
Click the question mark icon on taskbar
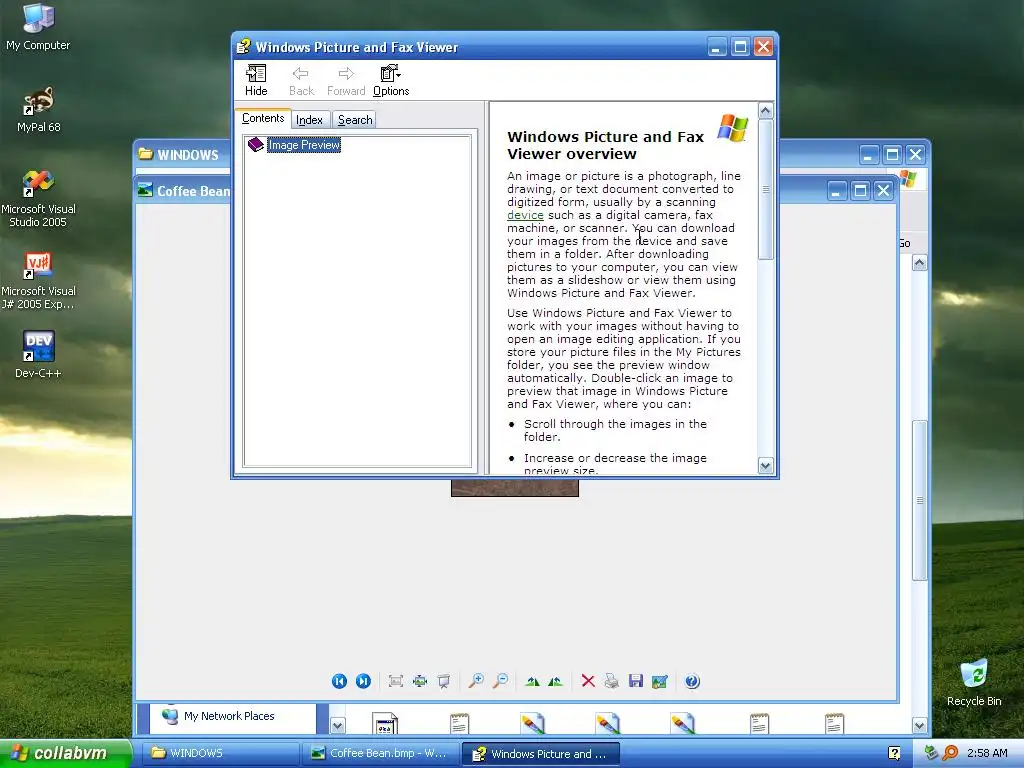tap(894, 753)
